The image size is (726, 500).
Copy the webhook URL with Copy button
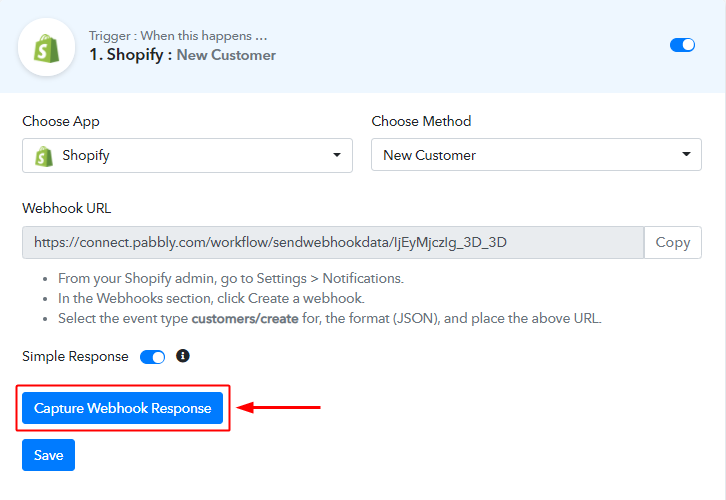(x=673, y=242)
